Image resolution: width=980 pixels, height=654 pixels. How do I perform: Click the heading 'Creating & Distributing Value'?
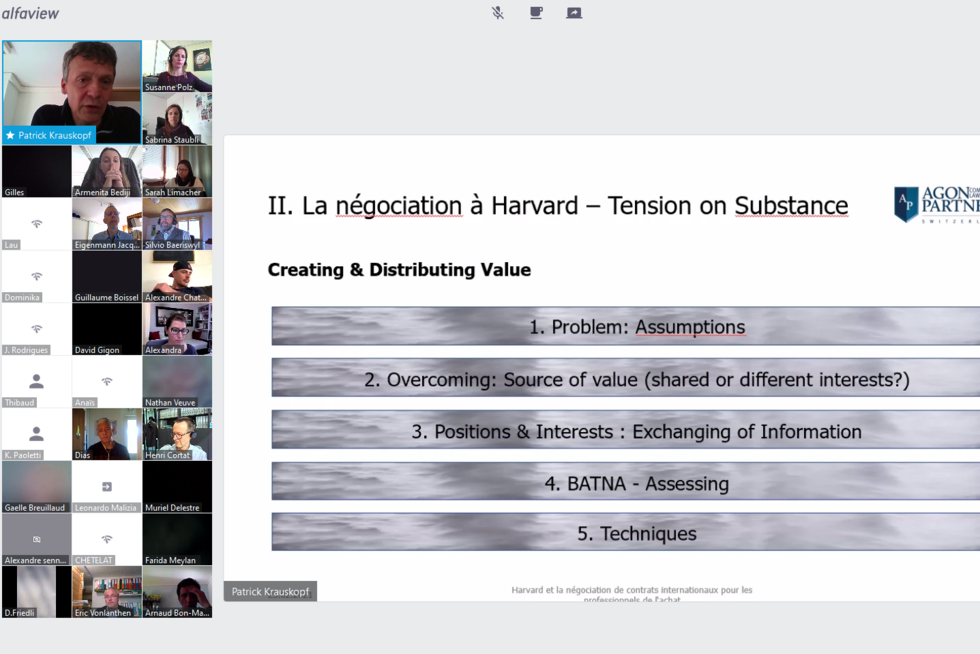(x=399, y=270)
